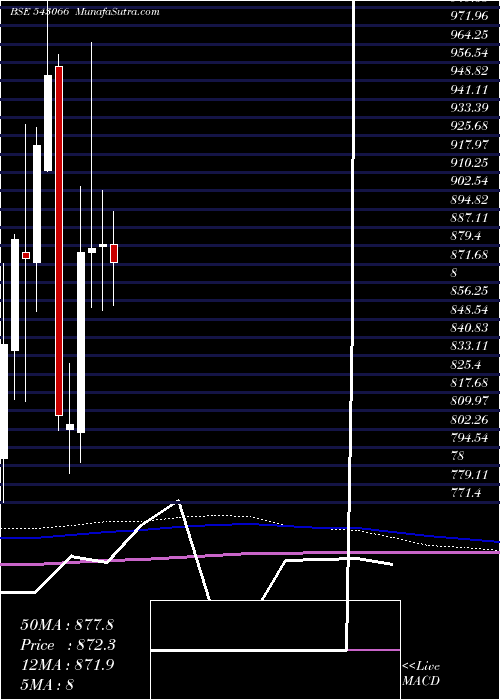
Task: Select the 925.68 price axis label
Action: 469,126
